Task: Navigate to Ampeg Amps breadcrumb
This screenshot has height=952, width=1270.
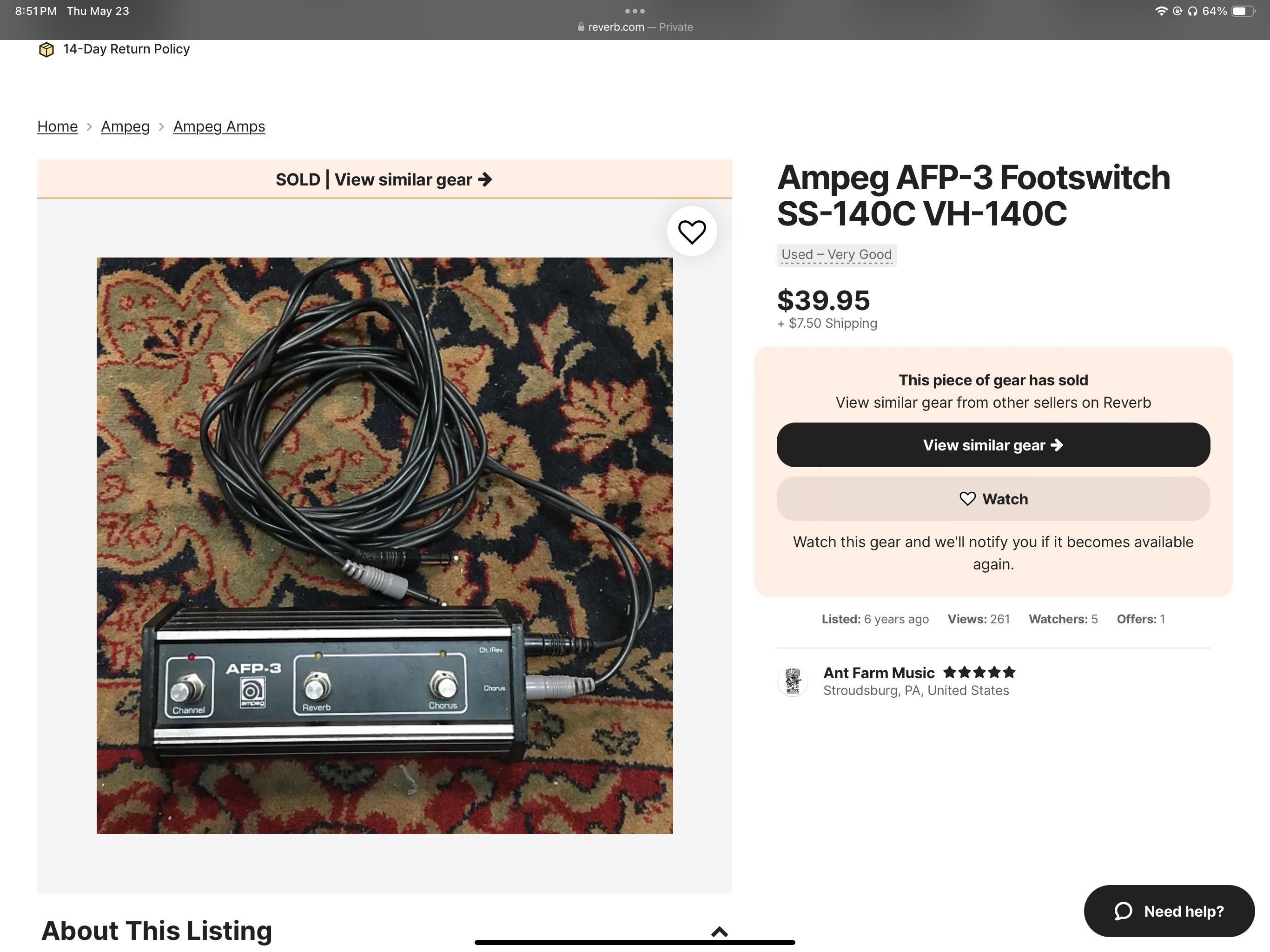Action: [219, 126]
